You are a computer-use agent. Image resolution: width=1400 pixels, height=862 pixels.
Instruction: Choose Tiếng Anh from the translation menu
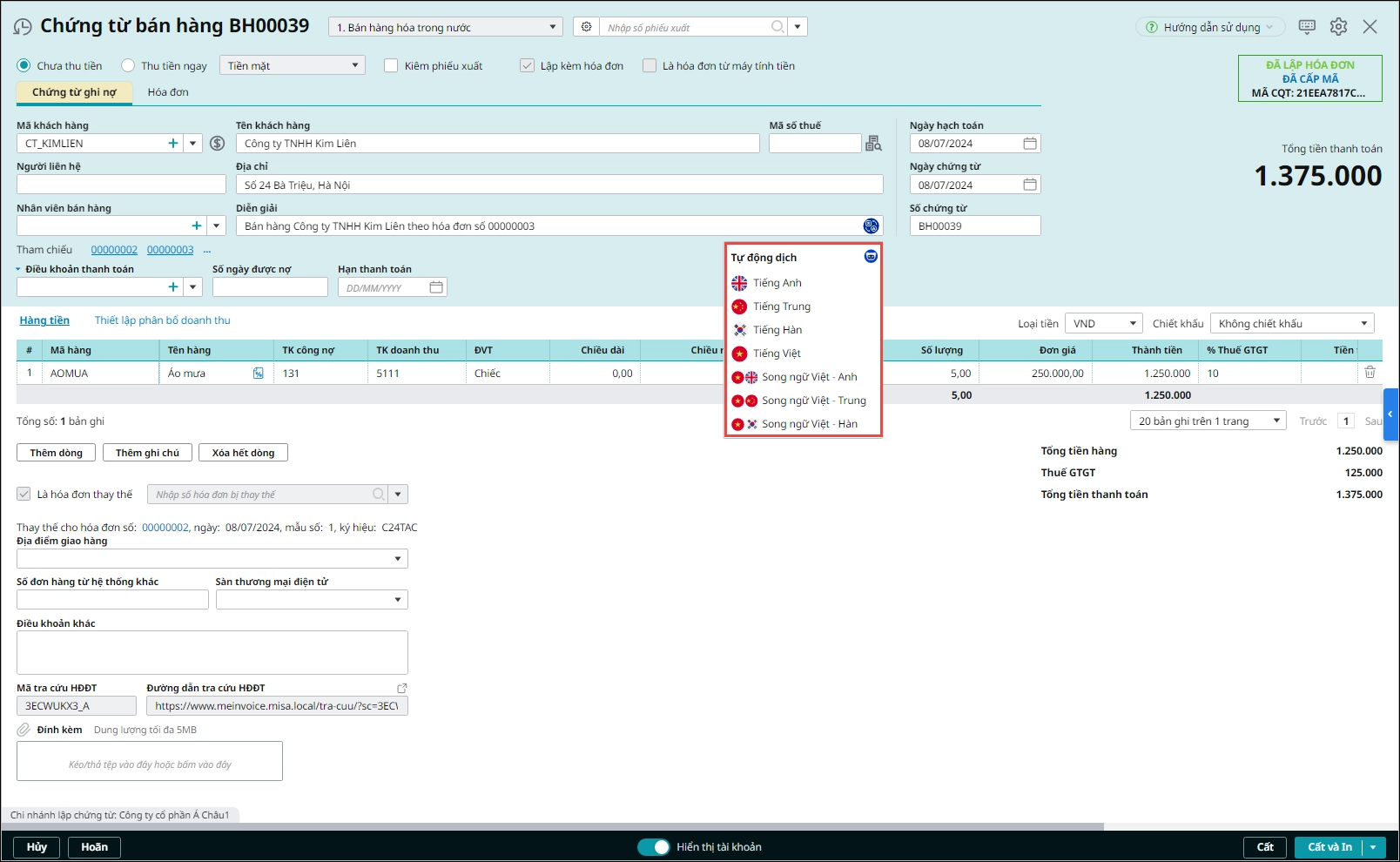(x=777, y=283)
